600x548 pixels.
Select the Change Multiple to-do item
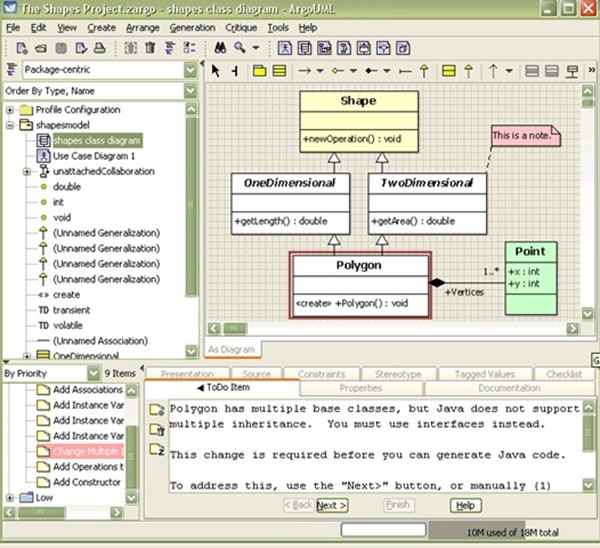87,452
